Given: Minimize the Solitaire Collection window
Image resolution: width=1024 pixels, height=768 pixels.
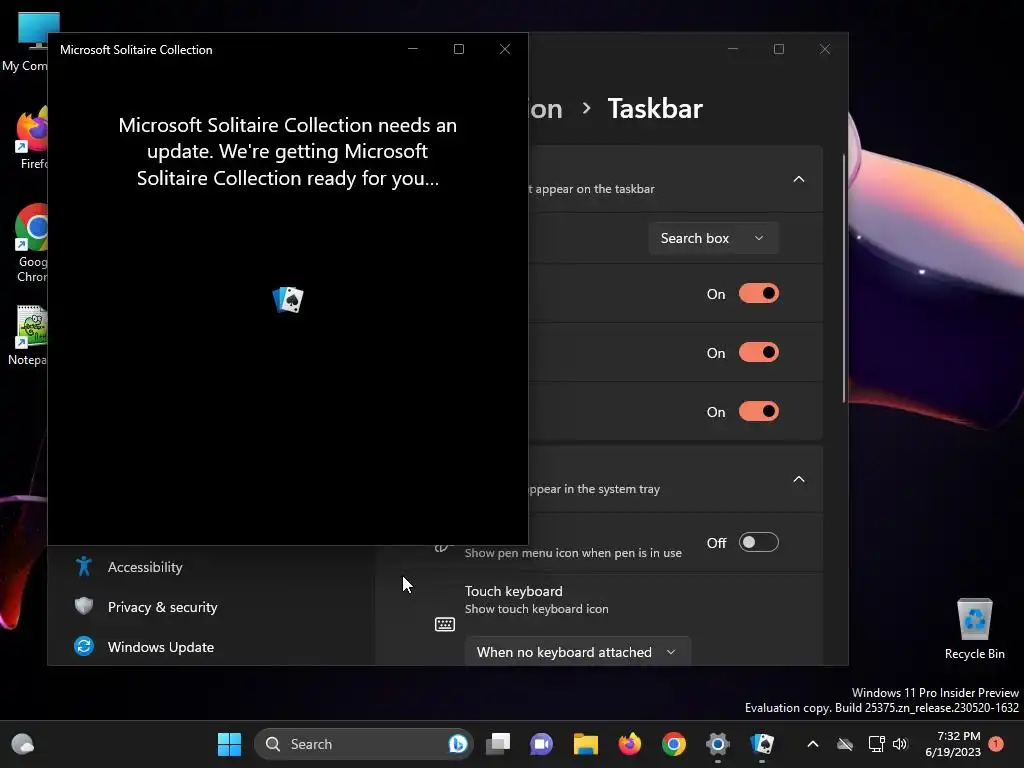Looking at the screenshot, I should pos(413,49).
